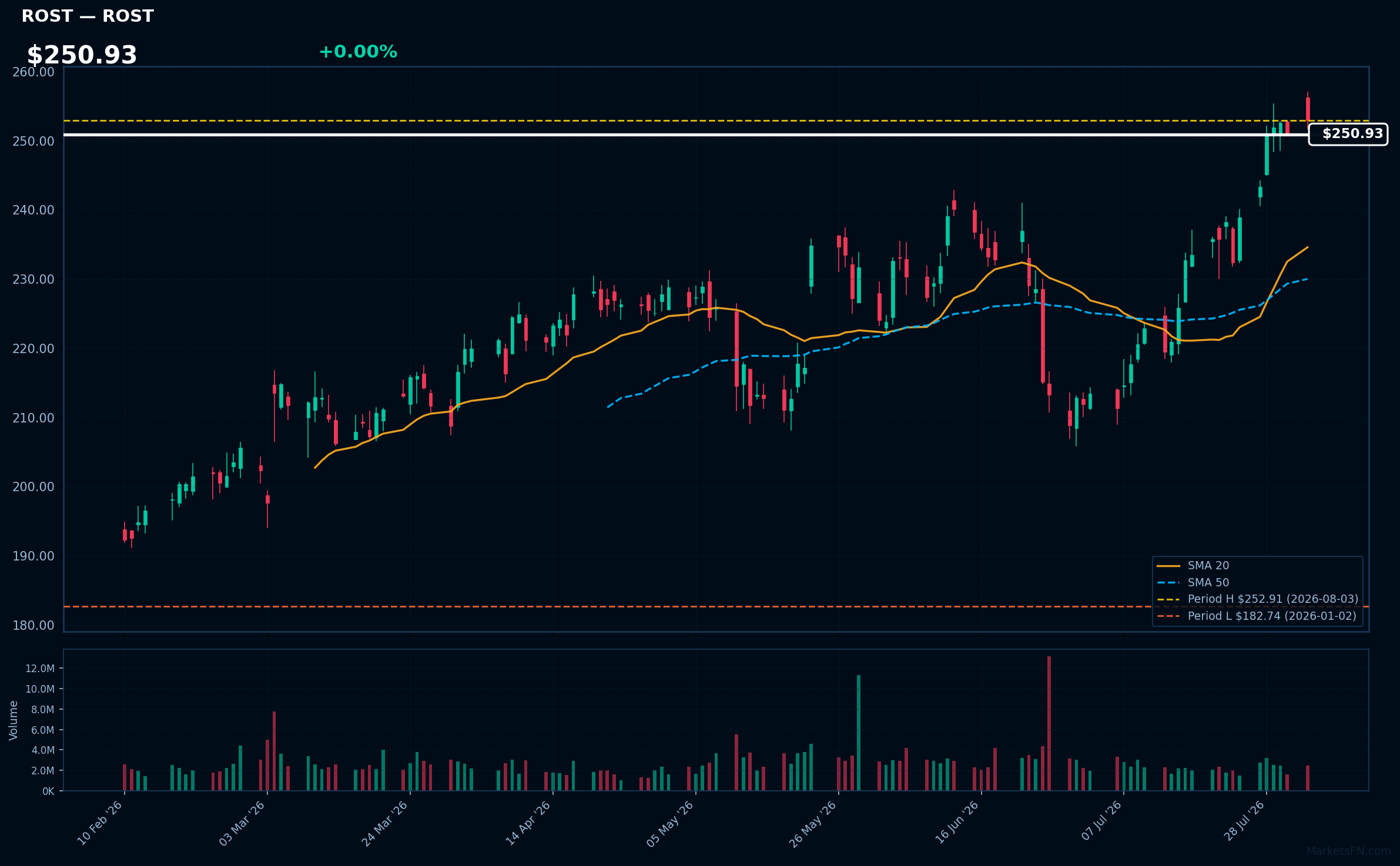Click the Volume axis title
Image resolution: width=1400 pixels, height=866 pixels.
14,720
